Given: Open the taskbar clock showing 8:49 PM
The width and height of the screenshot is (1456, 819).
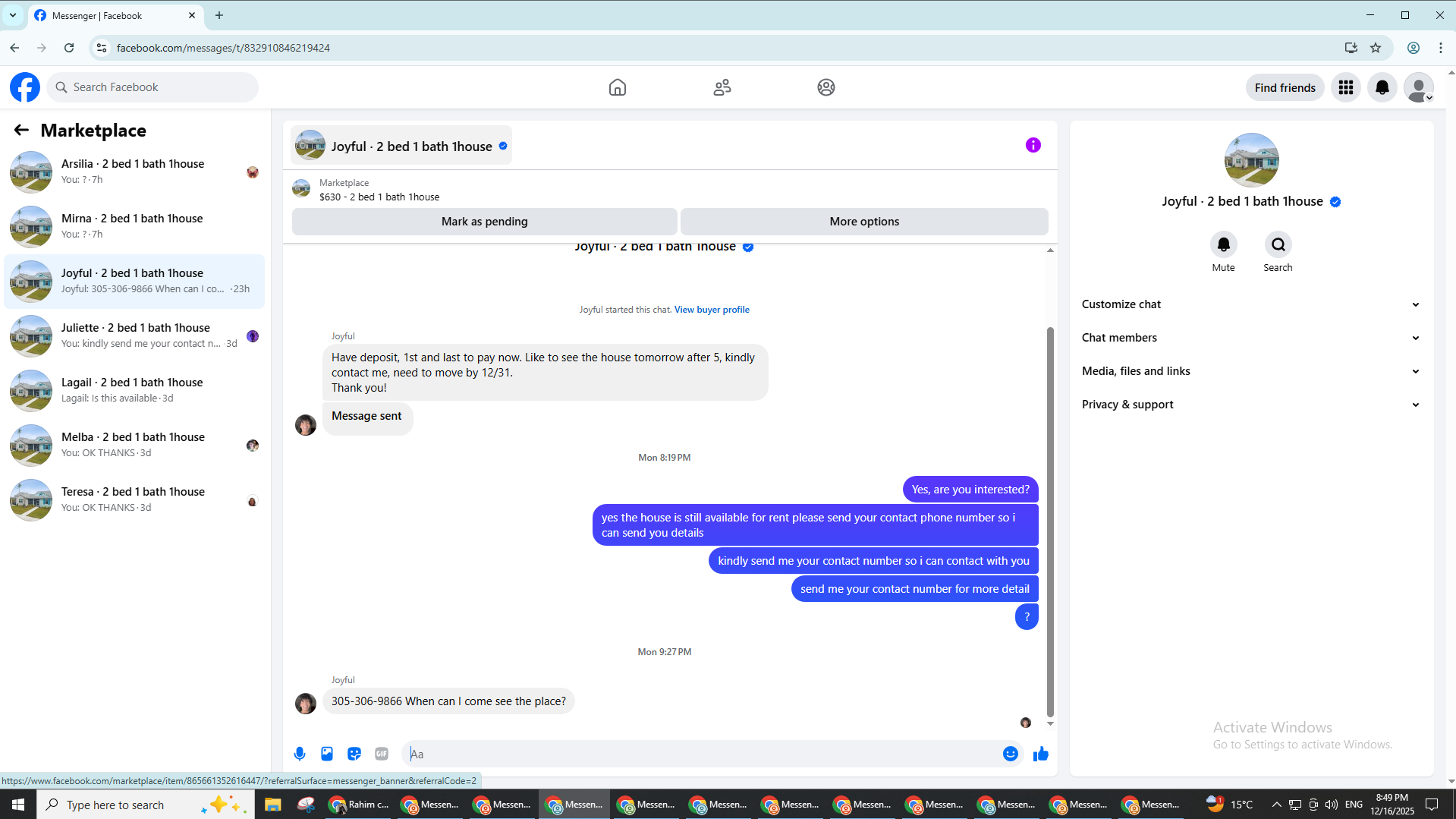Looking at the screenshot, I should pos(1392,805).
